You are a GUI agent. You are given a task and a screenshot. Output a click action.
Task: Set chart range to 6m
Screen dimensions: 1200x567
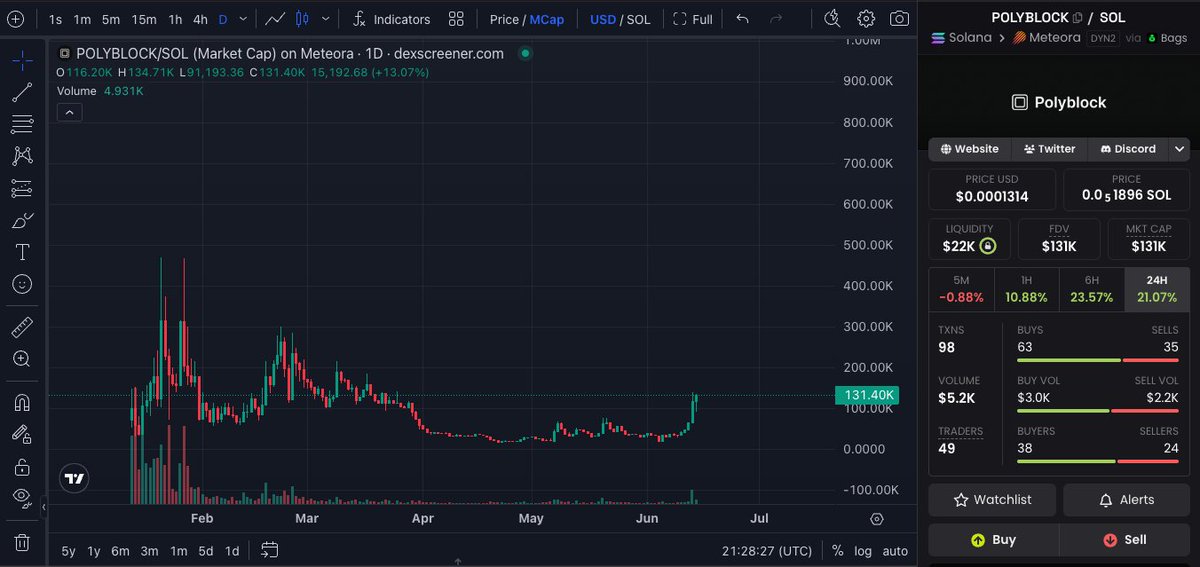tap(120, 551)
